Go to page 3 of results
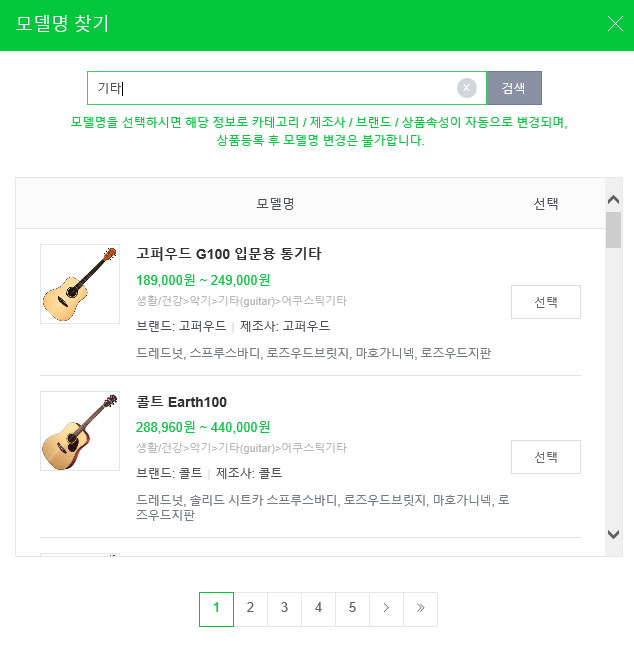The image size is (634, 648). click(284, 607)
